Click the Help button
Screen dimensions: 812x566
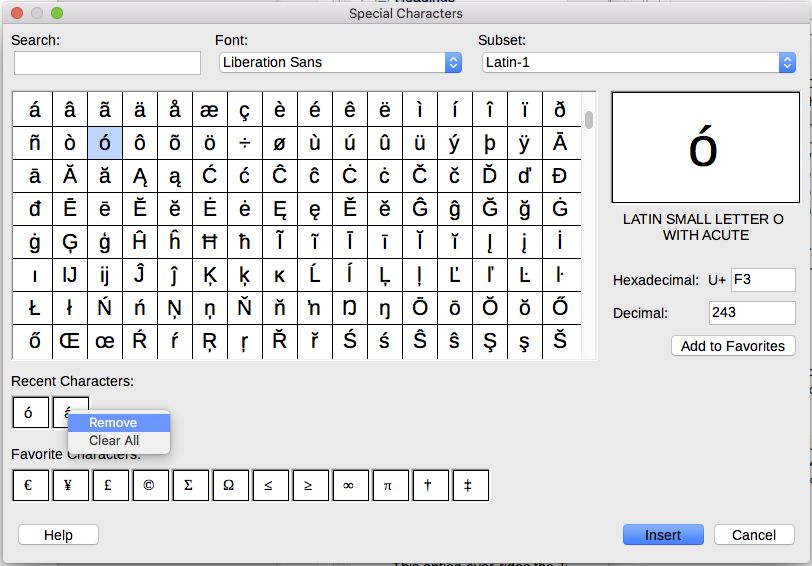(58, 535)
